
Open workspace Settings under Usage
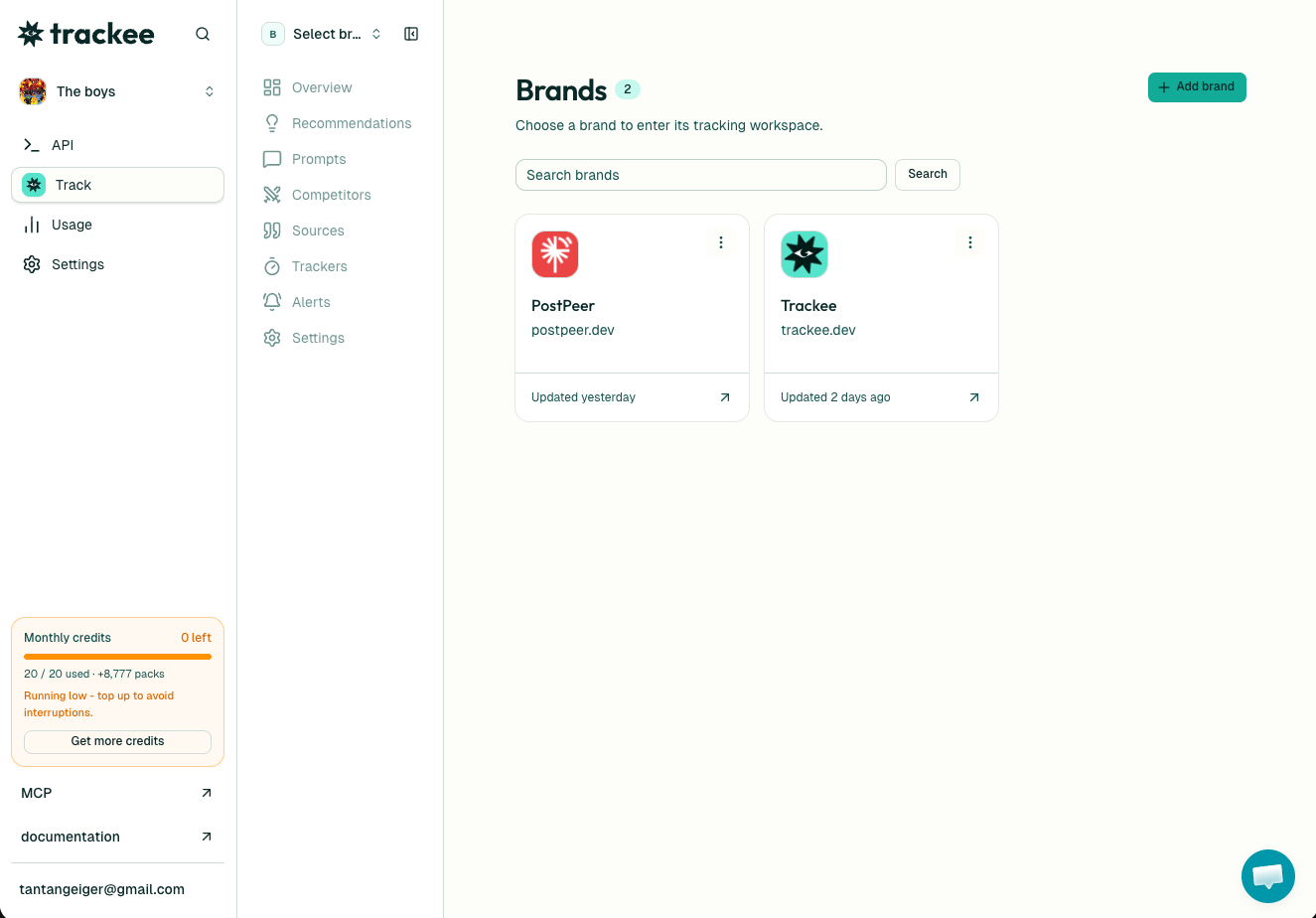click(117, 264)
